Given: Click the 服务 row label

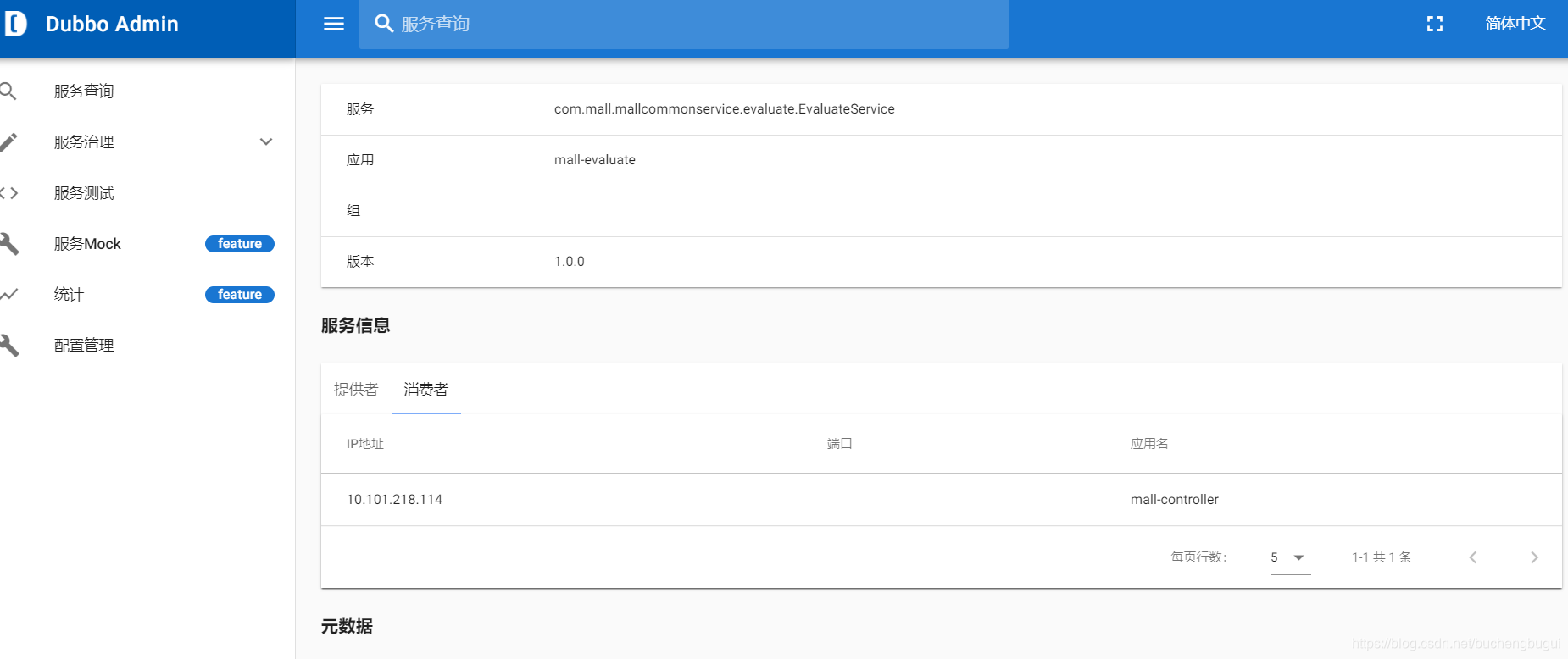Looking at the screenshot, I should tap(360, 109).
